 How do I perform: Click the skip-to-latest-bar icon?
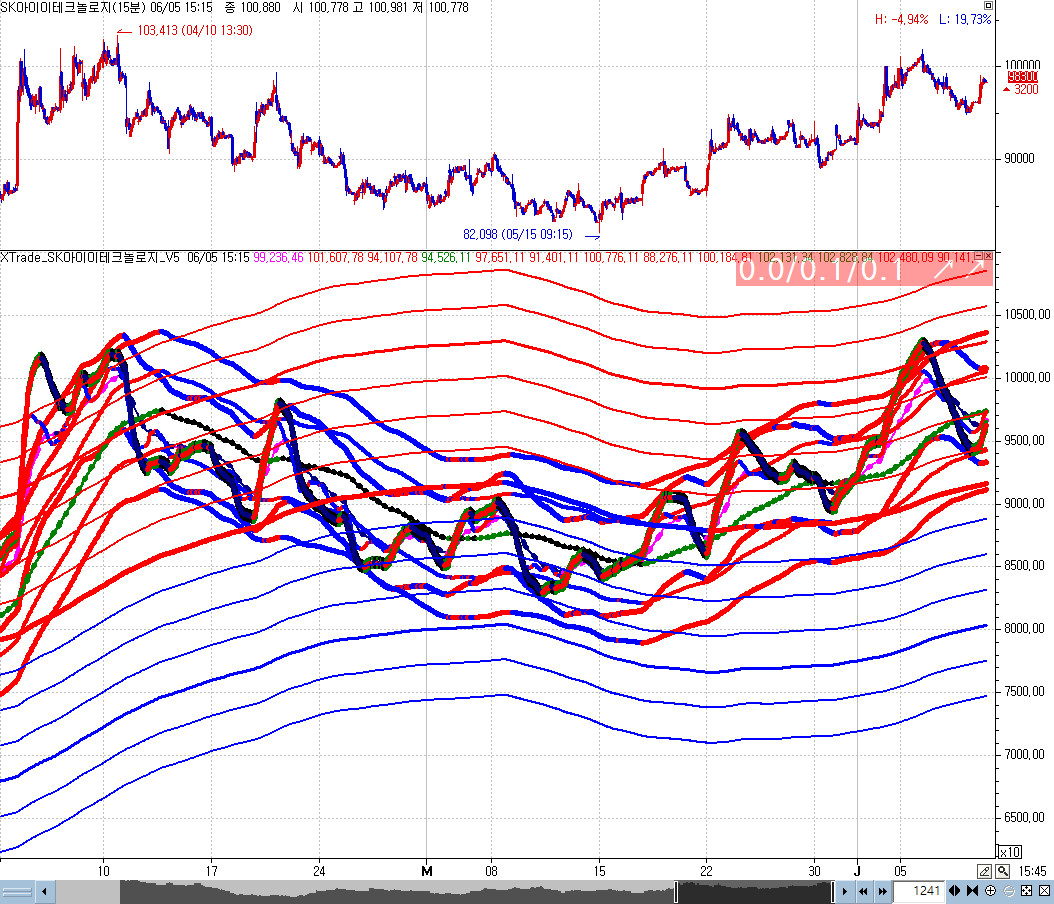(973, 890)
